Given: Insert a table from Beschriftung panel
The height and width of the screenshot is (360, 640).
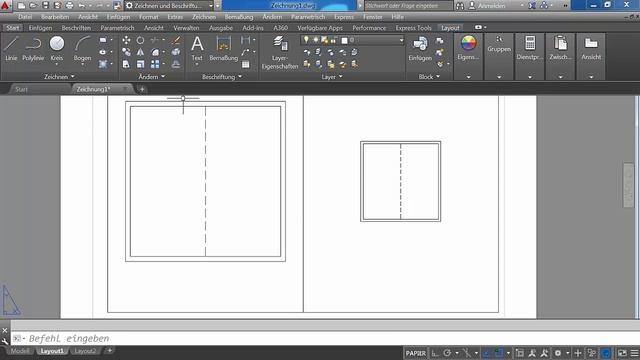Looking at the screenshot, I should (246, 64).
